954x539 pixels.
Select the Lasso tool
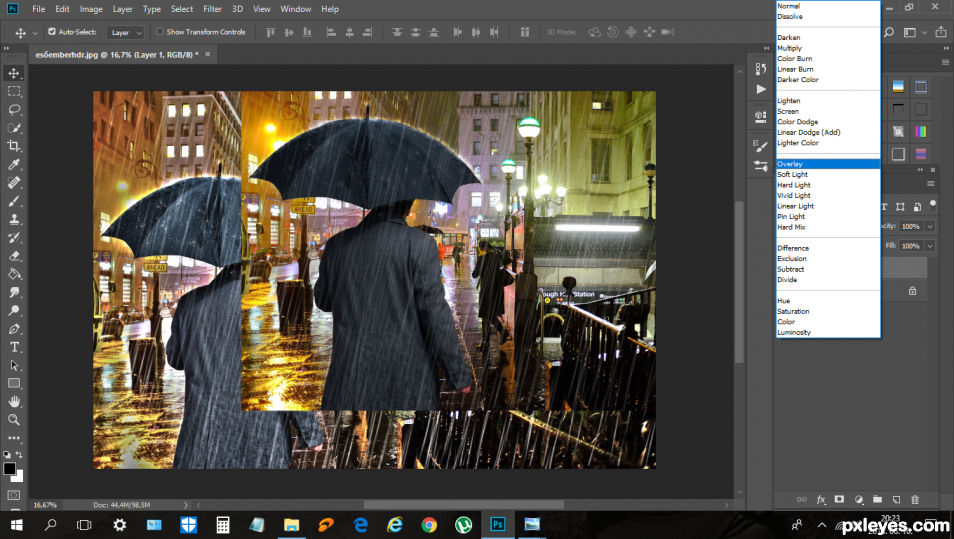click(x=13, y=110)
